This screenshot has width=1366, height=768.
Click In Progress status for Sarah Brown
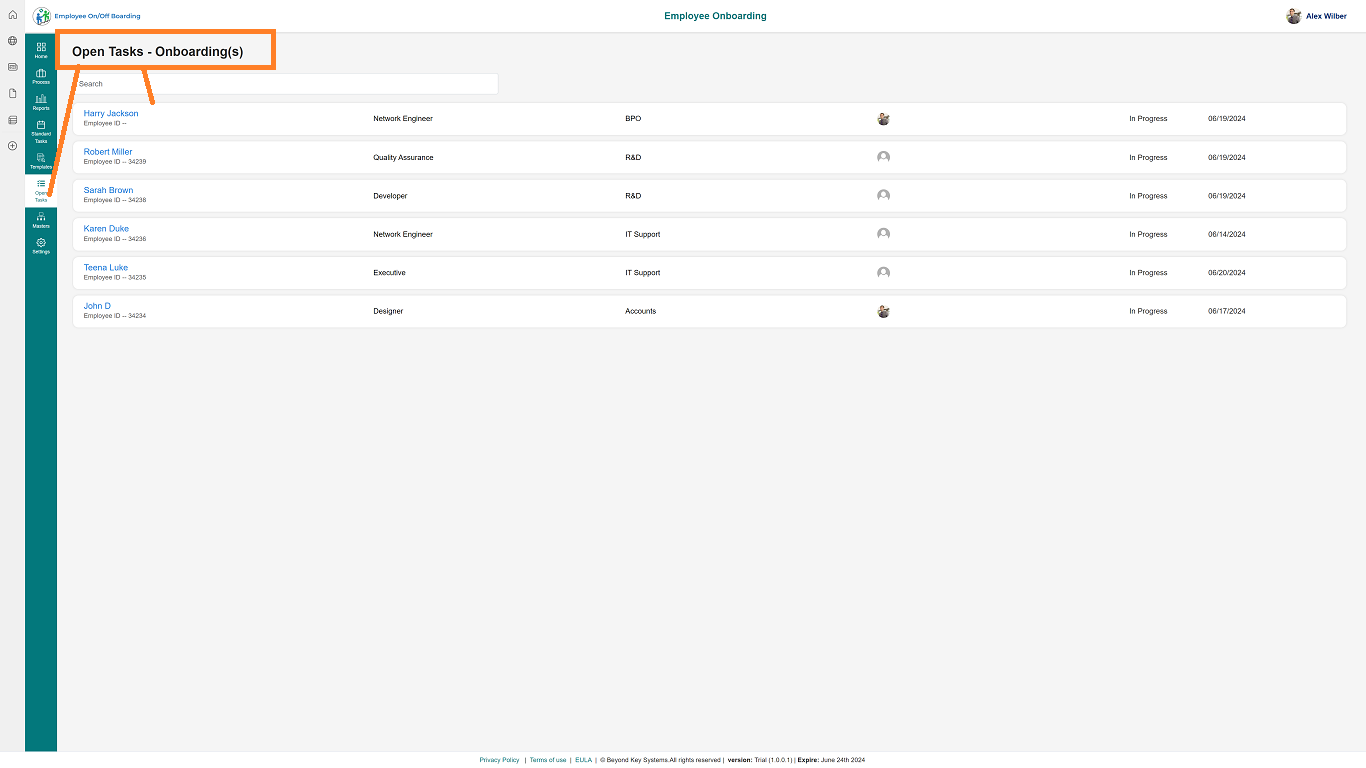point(1148,196)
